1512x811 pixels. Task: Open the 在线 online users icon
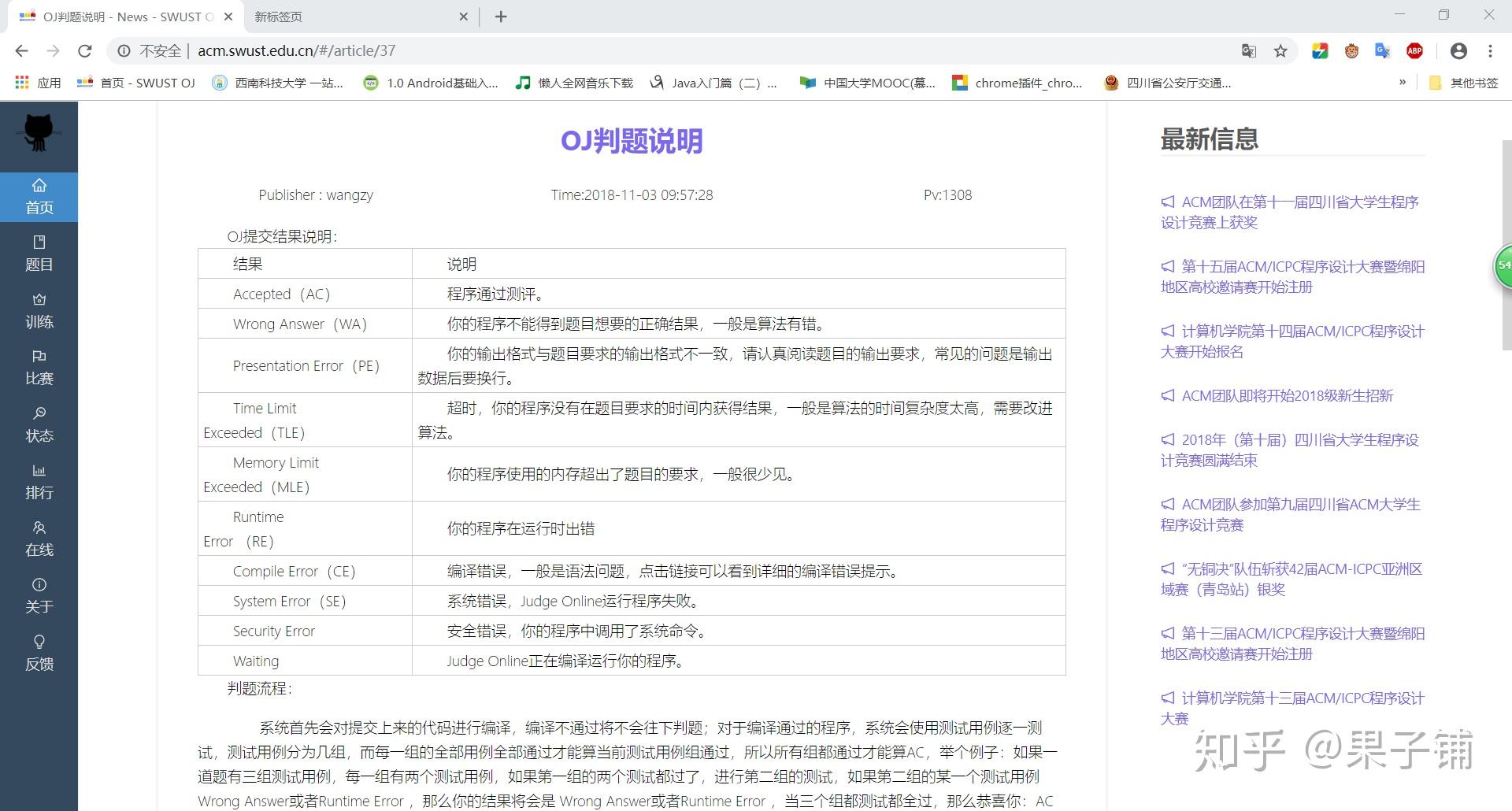click(x=39, y=539)
